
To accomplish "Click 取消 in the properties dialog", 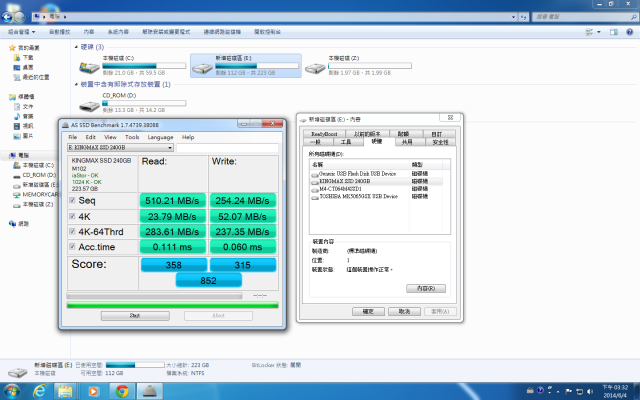I will [404, 311].
